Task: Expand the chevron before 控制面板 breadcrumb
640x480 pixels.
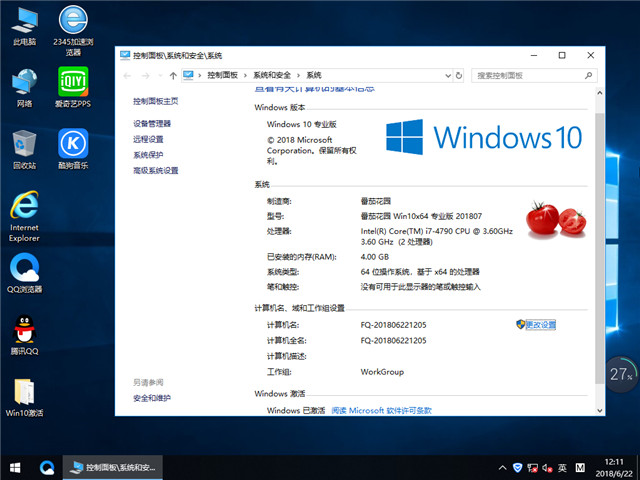Action: [200, 76]
